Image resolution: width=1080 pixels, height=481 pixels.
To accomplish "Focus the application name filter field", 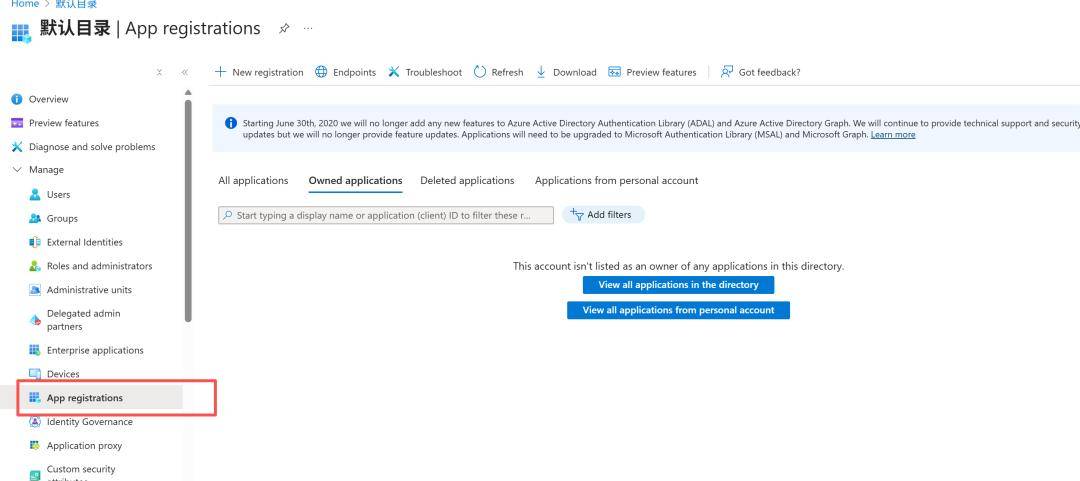I will (x=386, y=215).
